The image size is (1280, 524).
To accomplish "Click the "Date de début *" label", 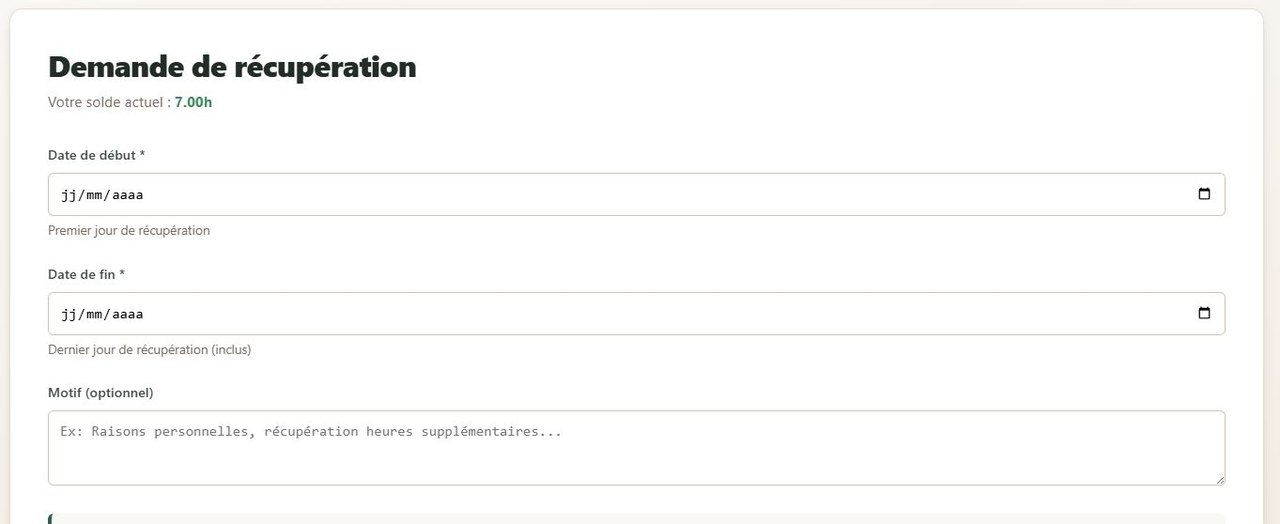I will (97, 155).
